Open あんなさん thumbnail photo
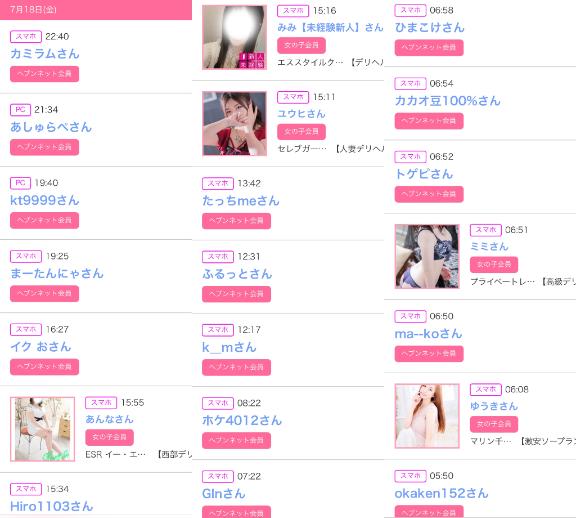576x518 pixels. [43, 429]
